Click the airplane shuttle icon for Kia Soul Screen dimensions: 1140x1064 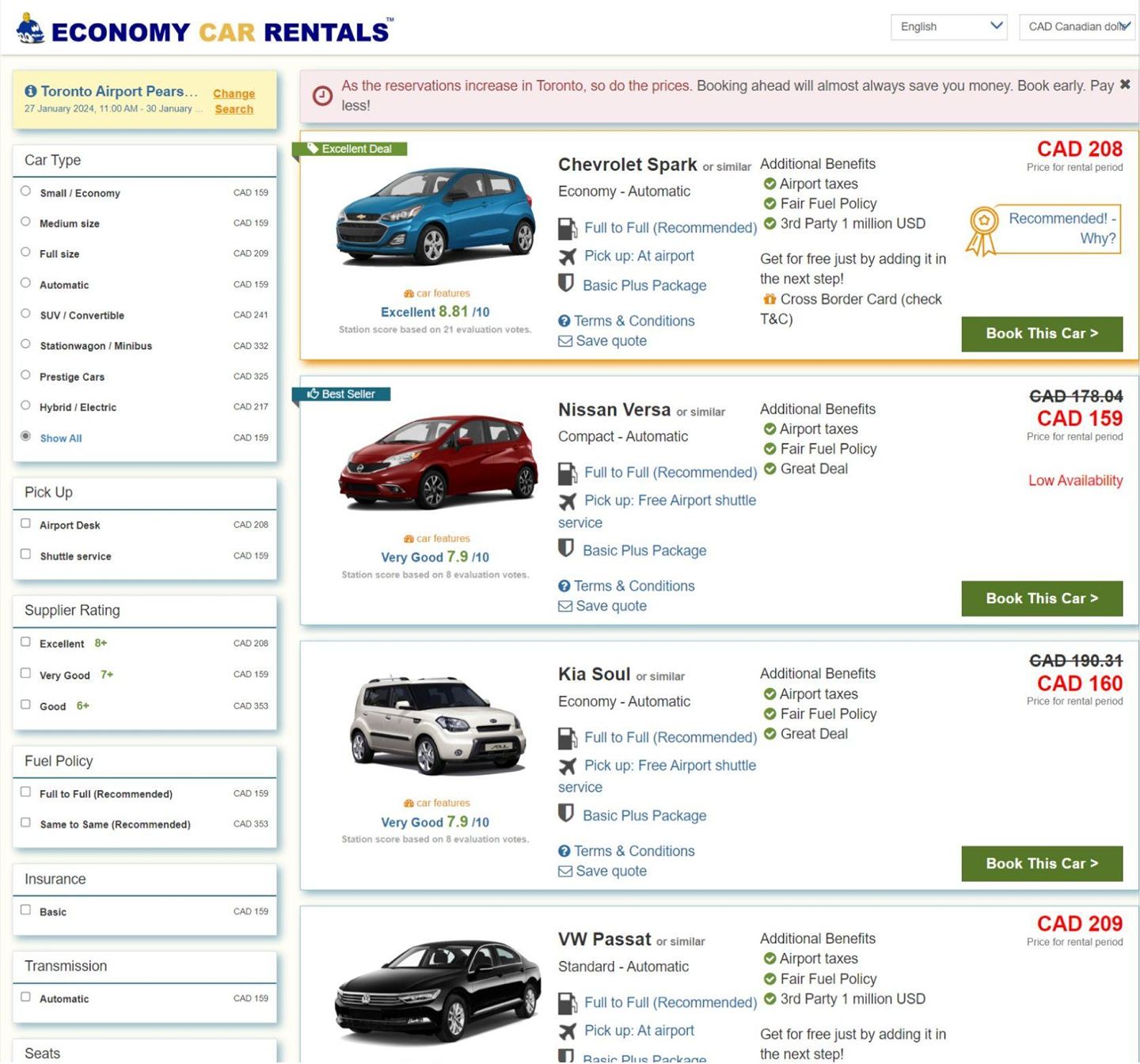(x=568, y=766)
